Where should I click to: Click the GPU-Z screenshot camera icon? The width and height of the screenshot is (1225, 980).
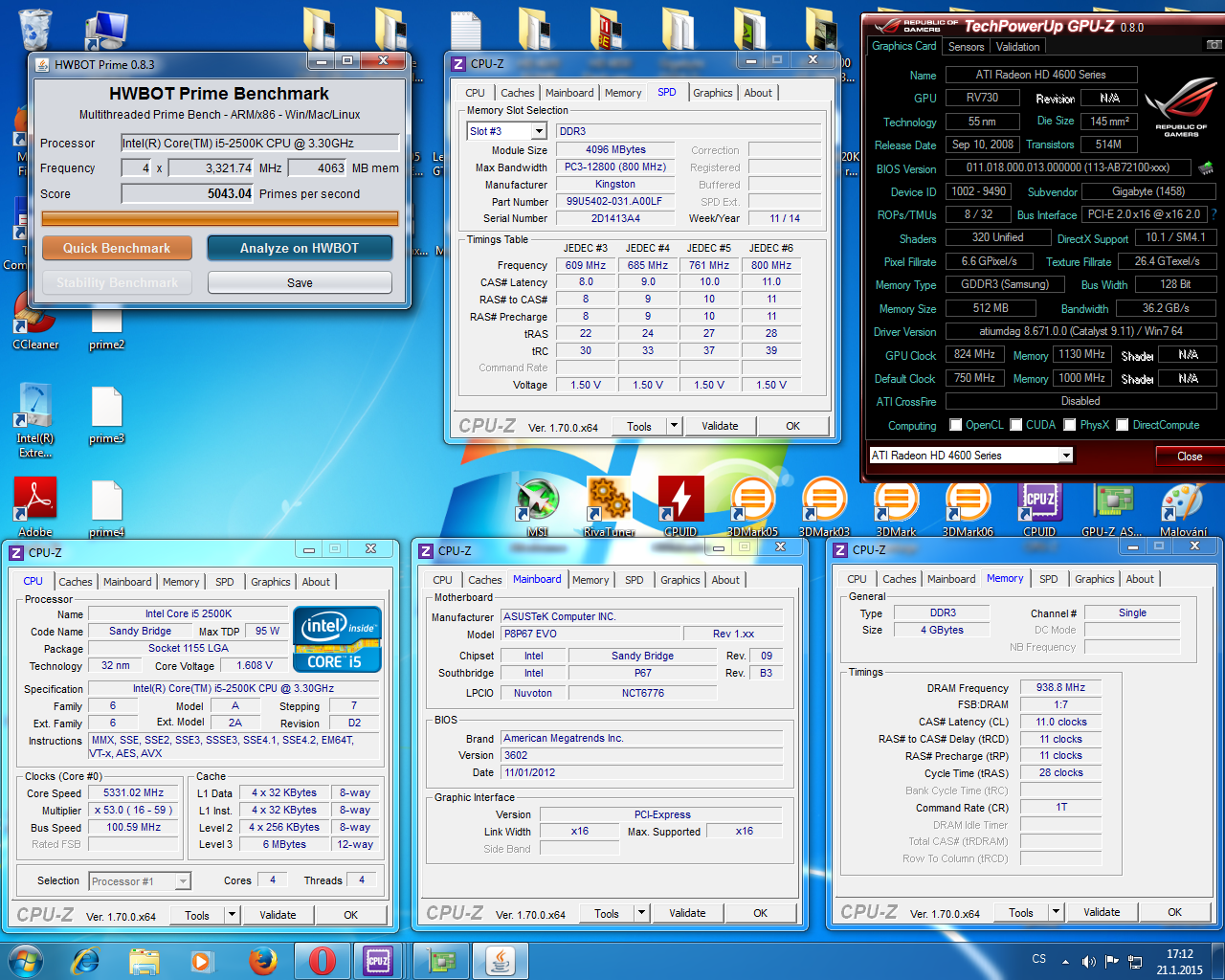pyautogui.click(x=1213, y=45)
